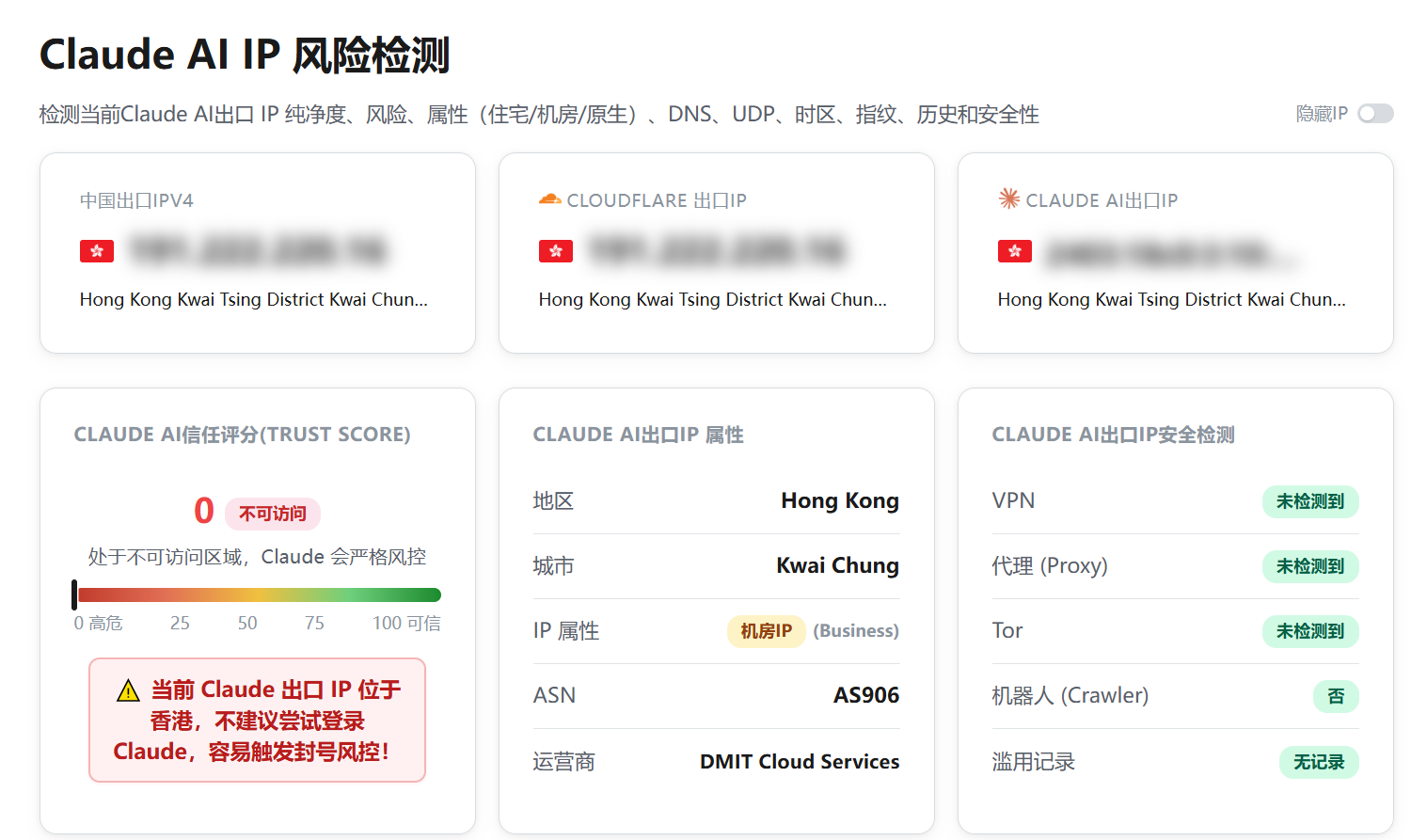Click the blurred IP in Cloudflare 出口IP card
This screenshot has height=840, width=1411.
click(x=718, y=251)
